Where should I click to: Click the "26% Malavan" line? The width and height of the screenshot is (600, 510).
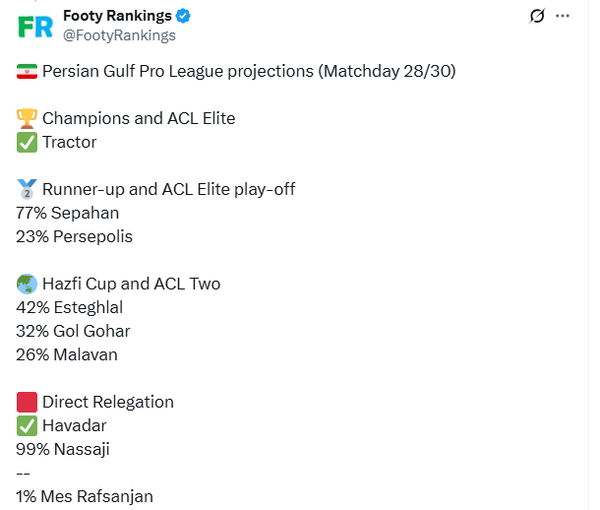pos(67,355)
